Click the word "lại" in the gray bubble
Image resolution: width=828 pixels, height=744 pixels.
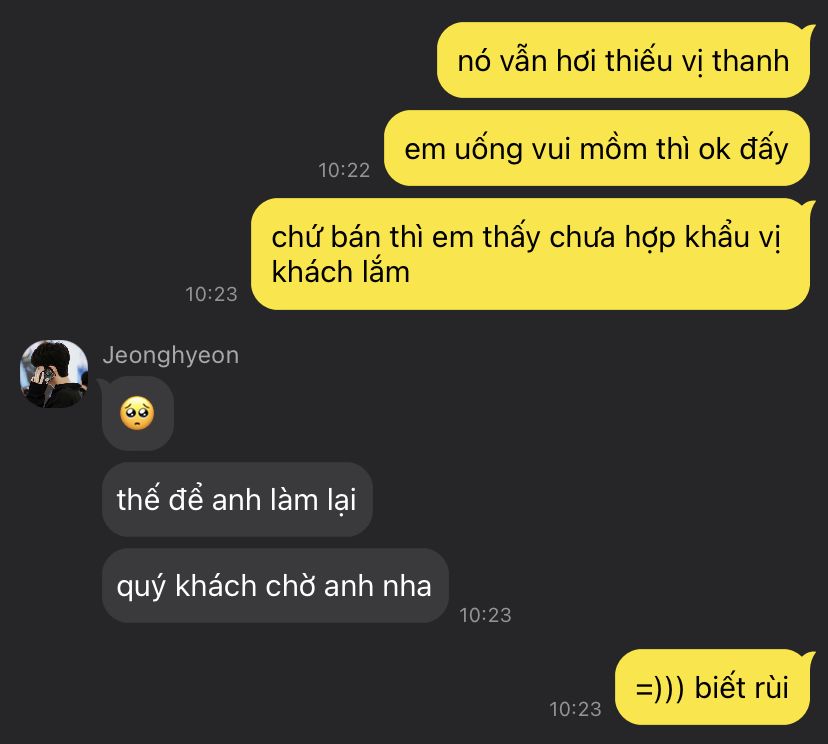click(341, 500)
